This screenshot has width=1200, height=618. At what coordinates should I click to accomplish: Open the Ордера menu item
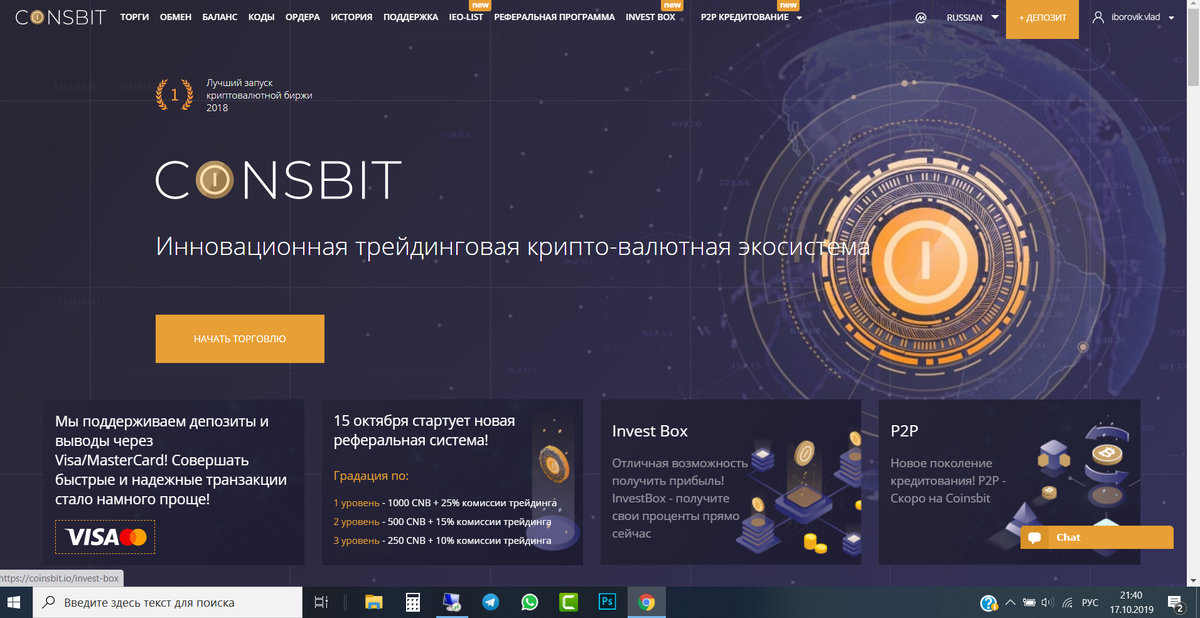(302, 18)
